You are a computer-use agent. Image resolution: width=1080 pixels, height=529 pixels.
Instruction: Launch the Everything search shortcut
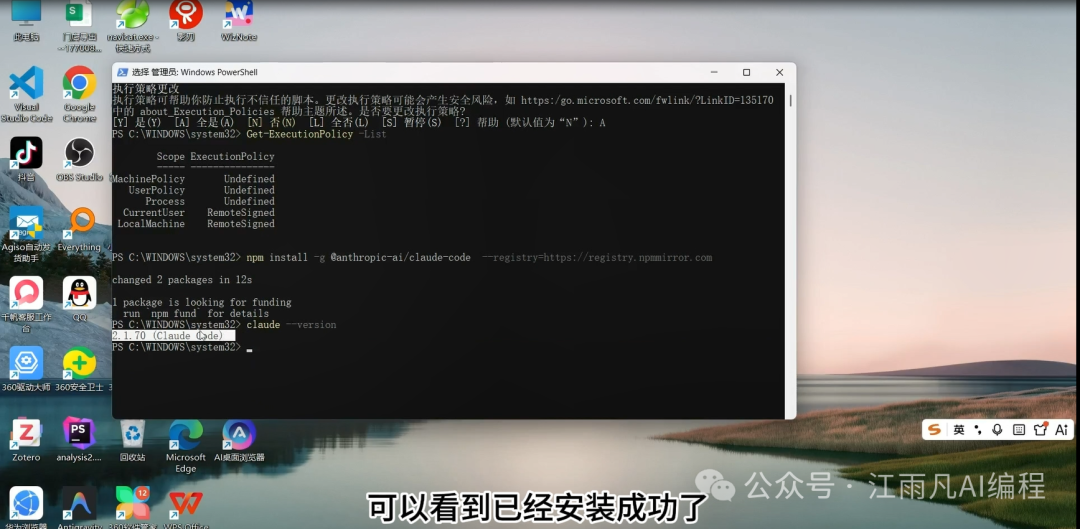click(x=80, y=229)
